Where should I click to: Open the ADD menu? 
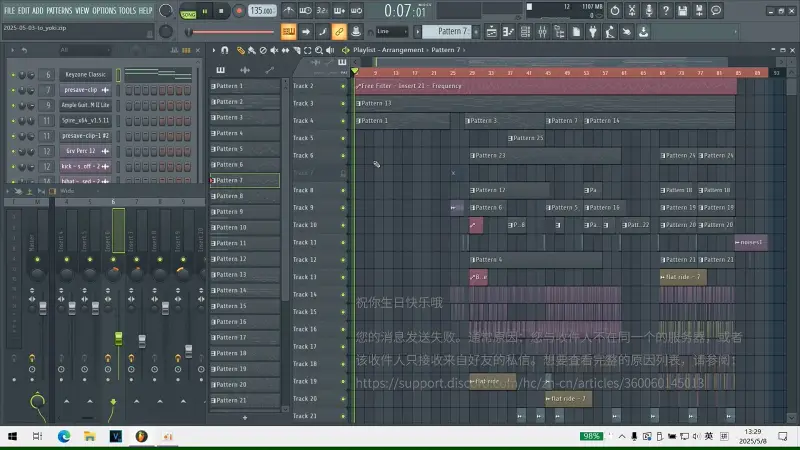coord(38,10)
